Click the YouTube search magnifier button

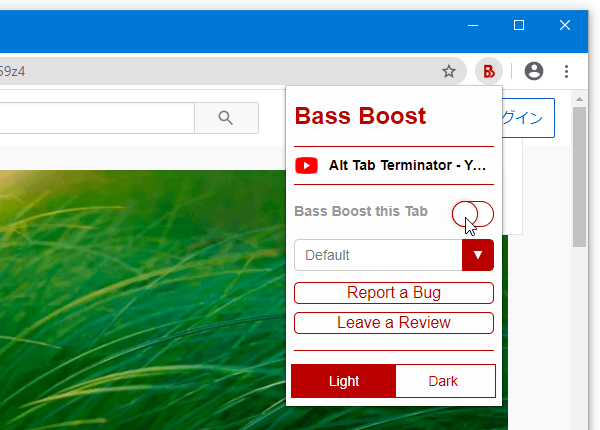pos(226,118)
